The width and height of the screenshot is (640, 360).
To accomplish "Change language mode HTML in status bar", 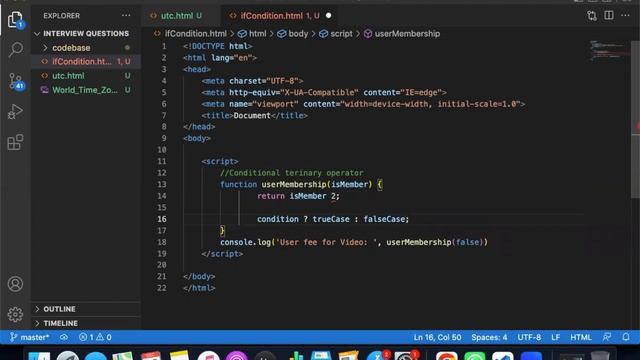I will pos(580,337).
